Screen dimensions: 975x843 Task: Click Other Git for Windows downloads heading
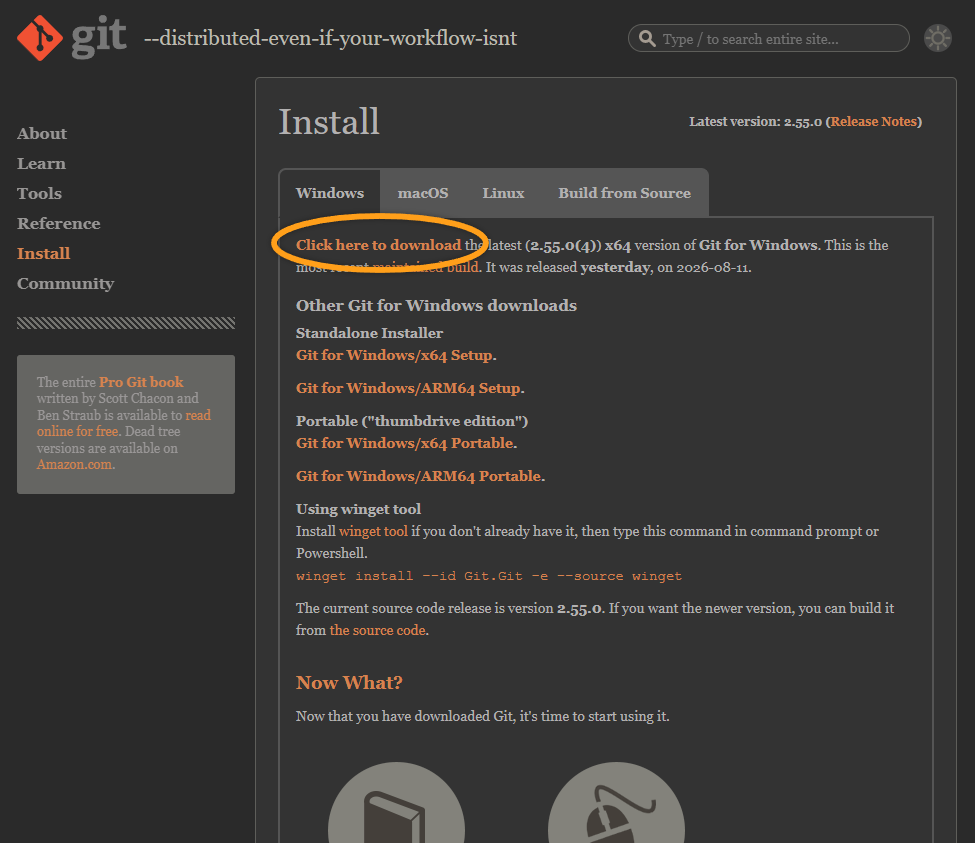tap(437, 305)
